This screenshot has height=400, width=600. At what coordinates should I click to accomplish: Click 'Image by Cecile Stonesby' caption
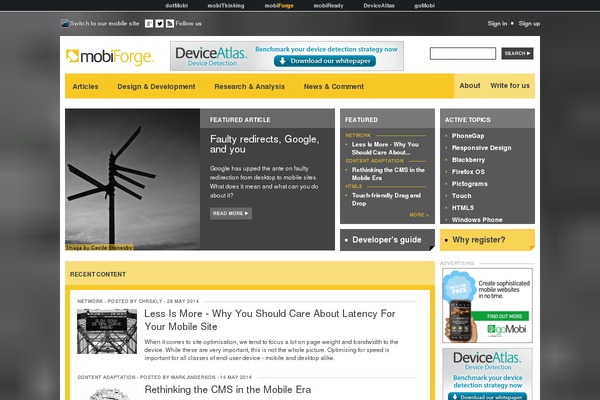(99, 248)
